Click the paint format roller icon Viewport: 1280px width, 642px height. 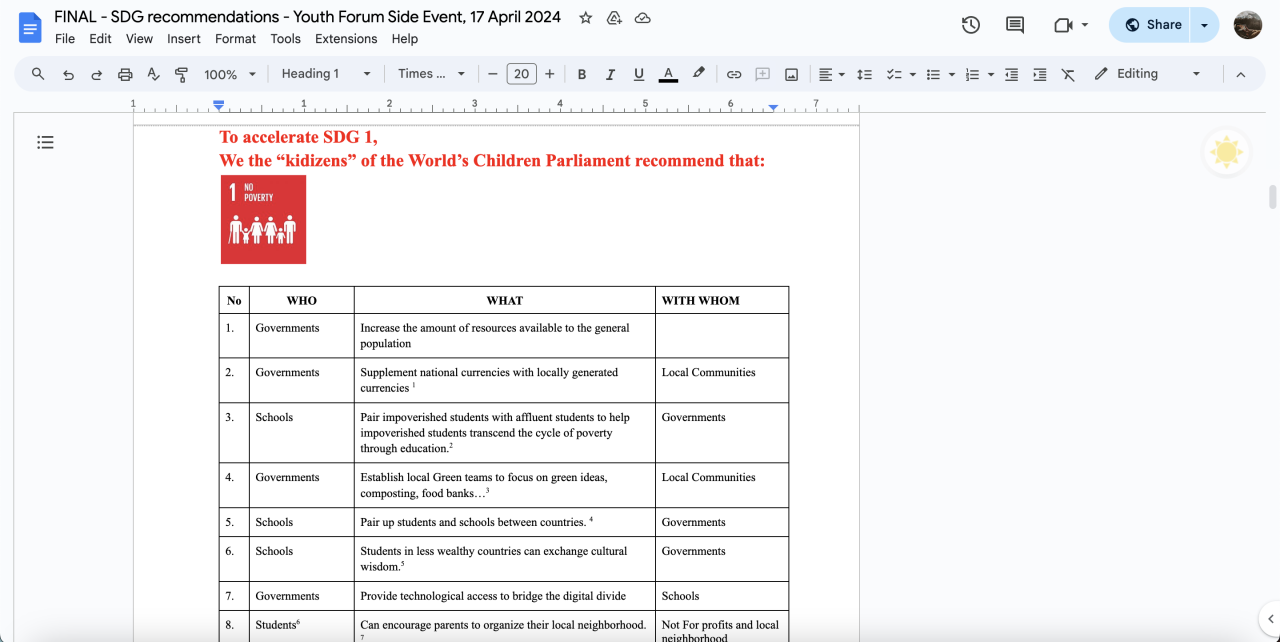[x=181, y=74]
